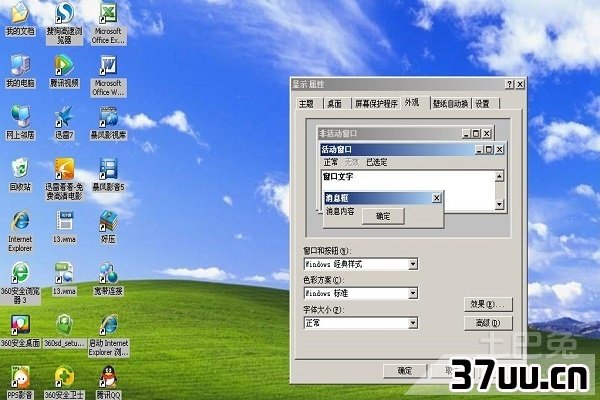Click the preview window's scrollbar up arrow
Image resolution: width=600 pixels, height=400 pixels.
click(x=499, y=176)
